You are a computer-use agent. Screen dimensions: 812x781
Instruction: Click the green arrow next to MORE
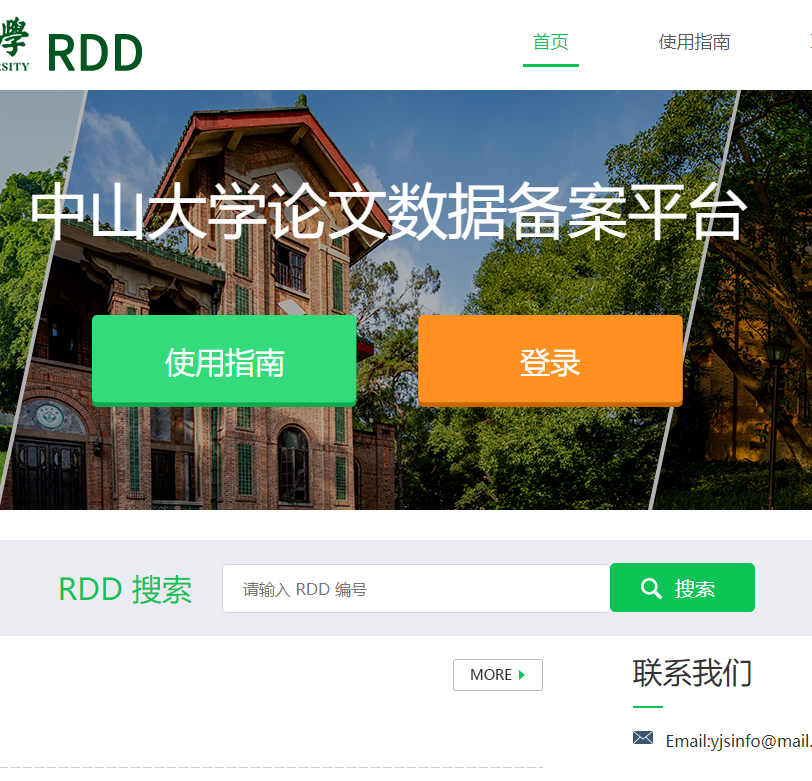[x=522, y=675]
